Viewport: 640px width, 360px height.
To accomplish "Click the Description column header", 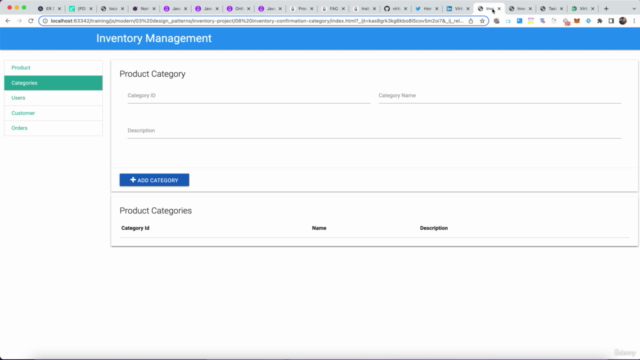I will pos(434,228).
